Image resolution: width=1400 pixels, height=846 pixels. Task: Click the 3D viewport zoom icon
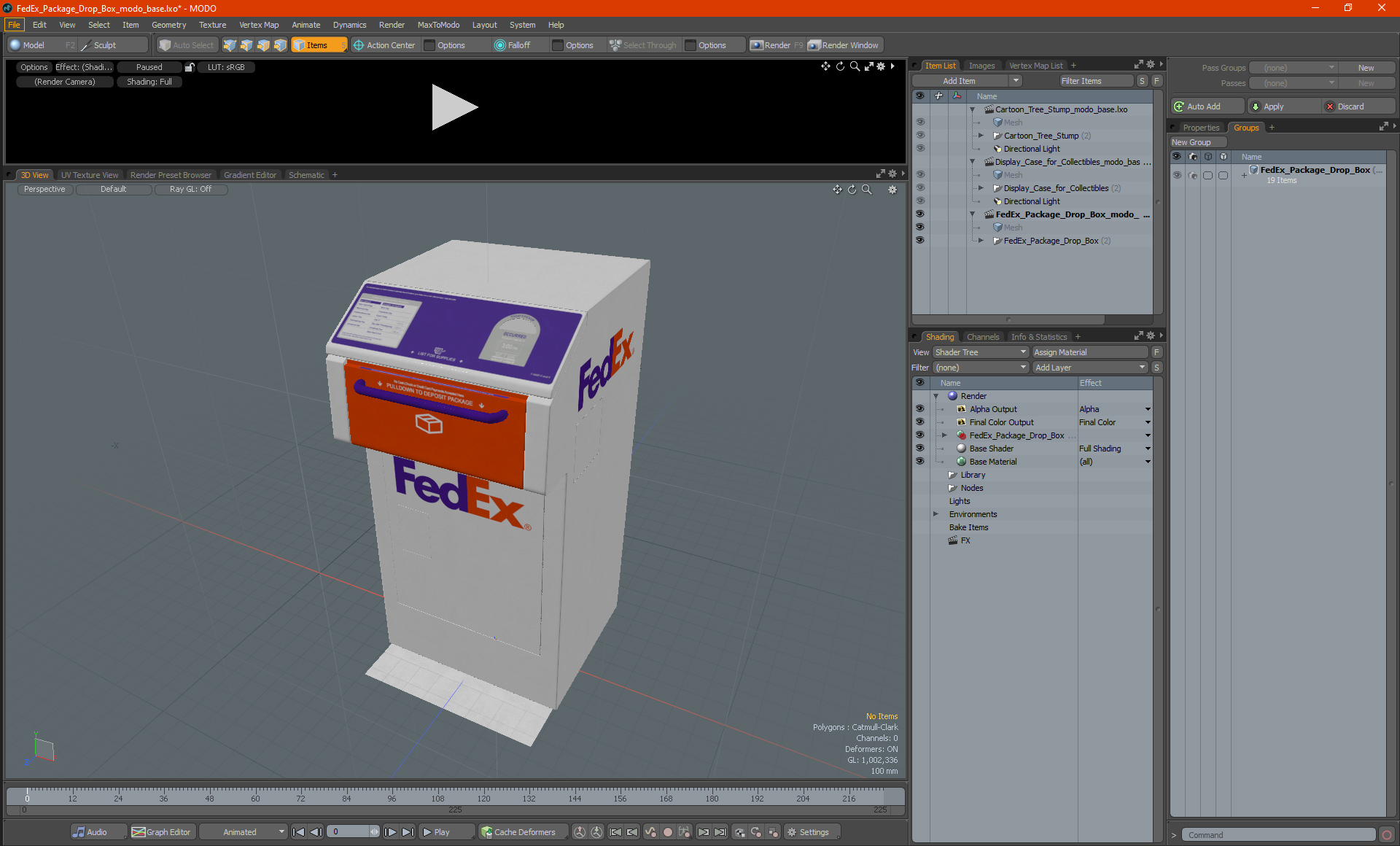click(867, 190)
